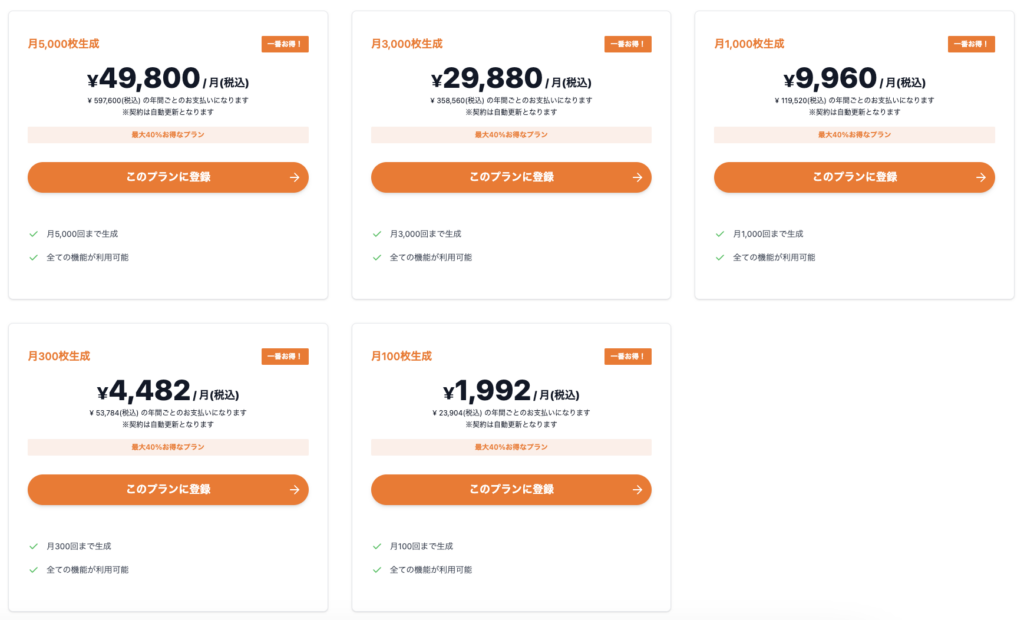
Task: Click the green checkmark beside 月100回まで生成
Action: (x=376, y=546)
